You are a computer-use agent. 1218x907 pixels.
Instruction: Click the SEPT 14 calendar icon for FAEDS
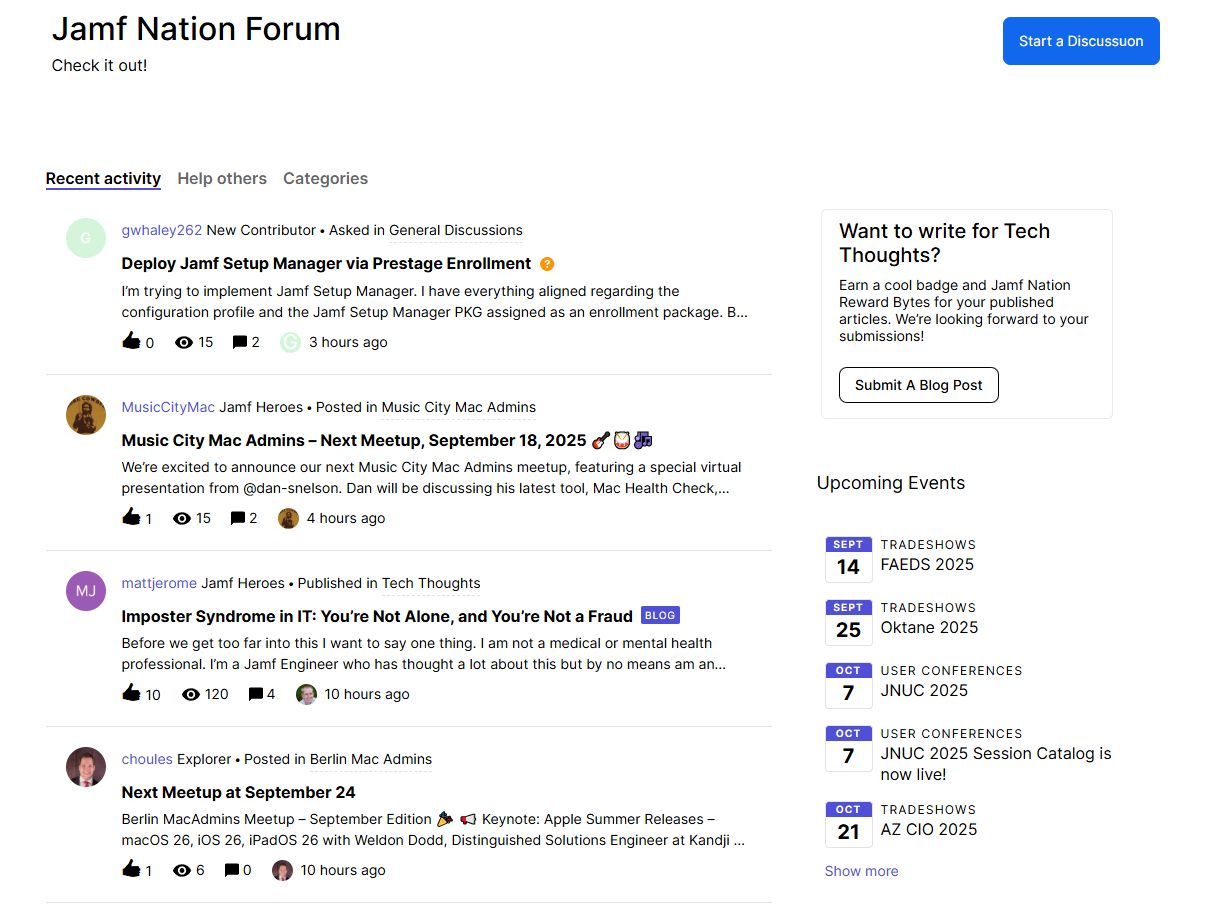coord(848,559)
